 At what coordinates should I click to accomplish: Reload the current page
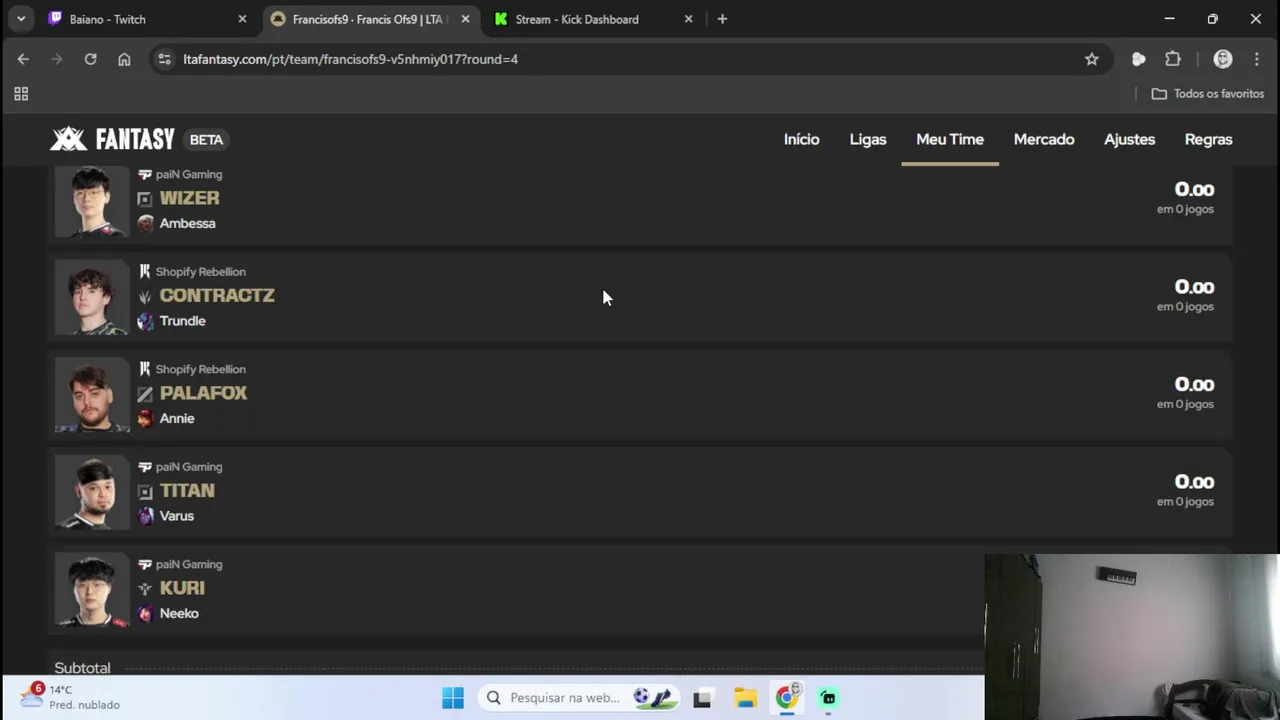[90, 59]
